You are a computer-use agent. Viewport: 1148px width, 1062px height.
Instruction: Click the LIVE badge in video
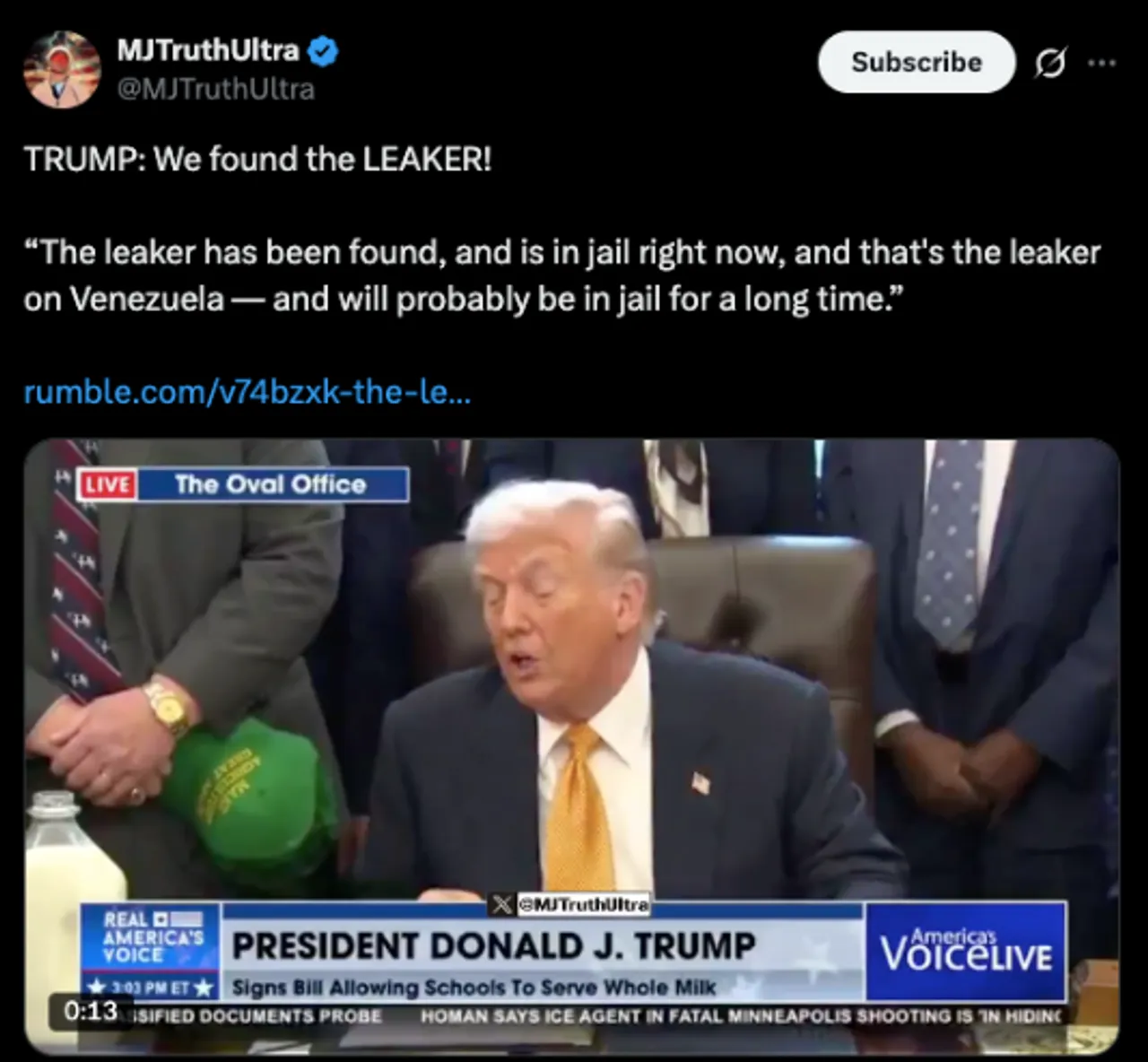(x=108, y=485)
